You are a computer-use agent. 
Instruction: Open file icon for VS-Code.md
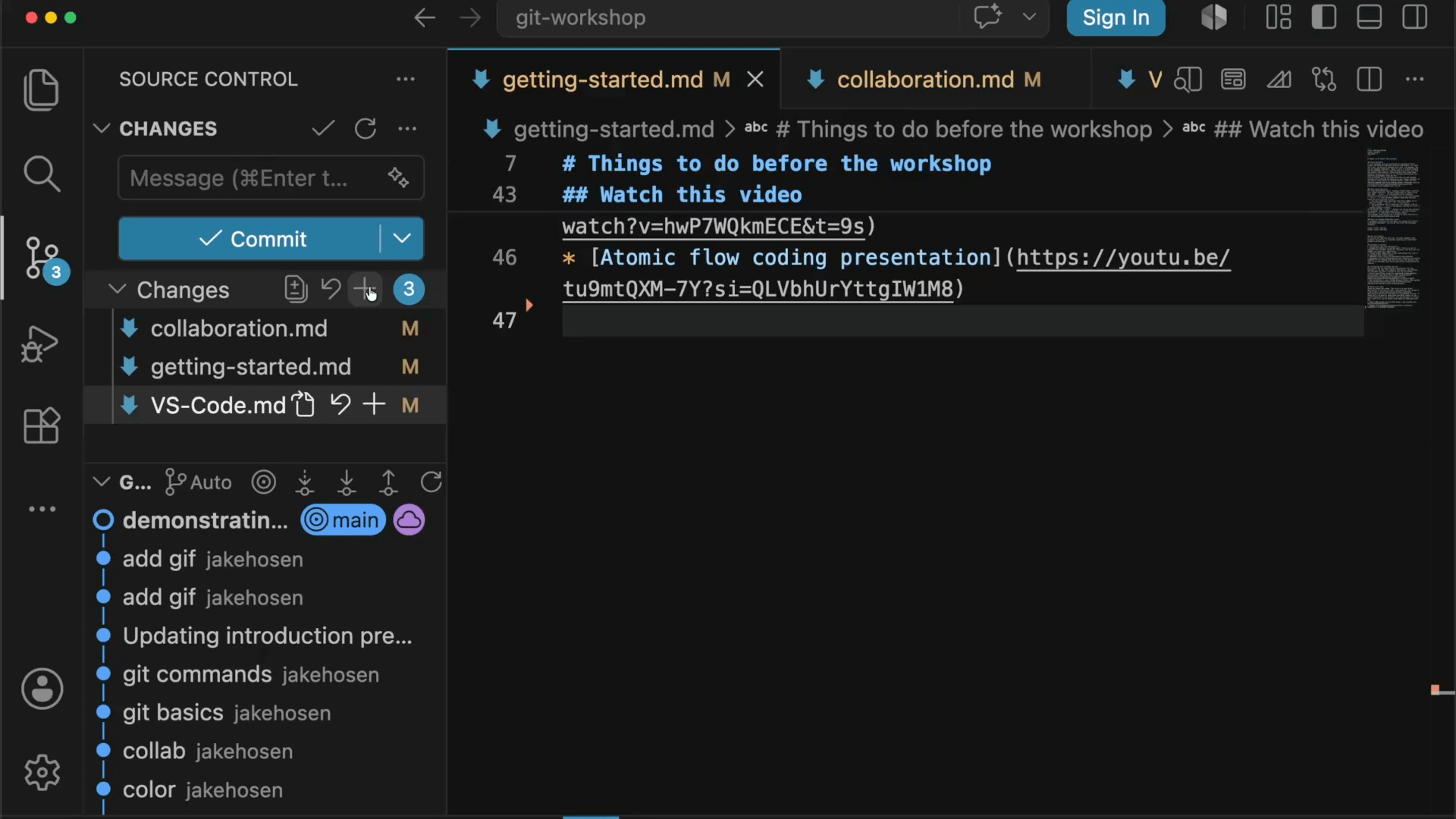(x=304, y=405)
